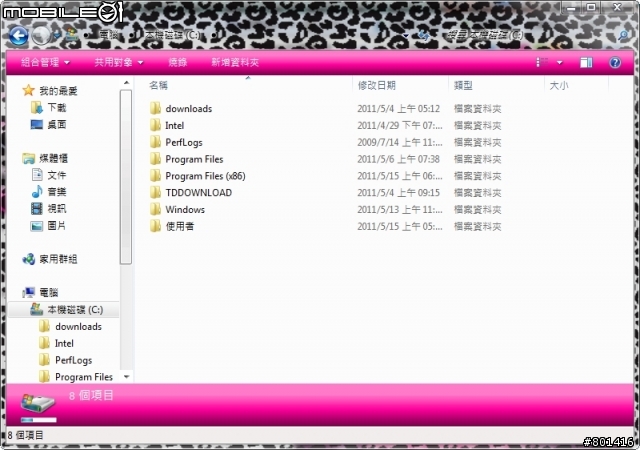Click the change view icon
Image resolution: width=640 pixels, height=450 pixels.
tap(542, 62)
